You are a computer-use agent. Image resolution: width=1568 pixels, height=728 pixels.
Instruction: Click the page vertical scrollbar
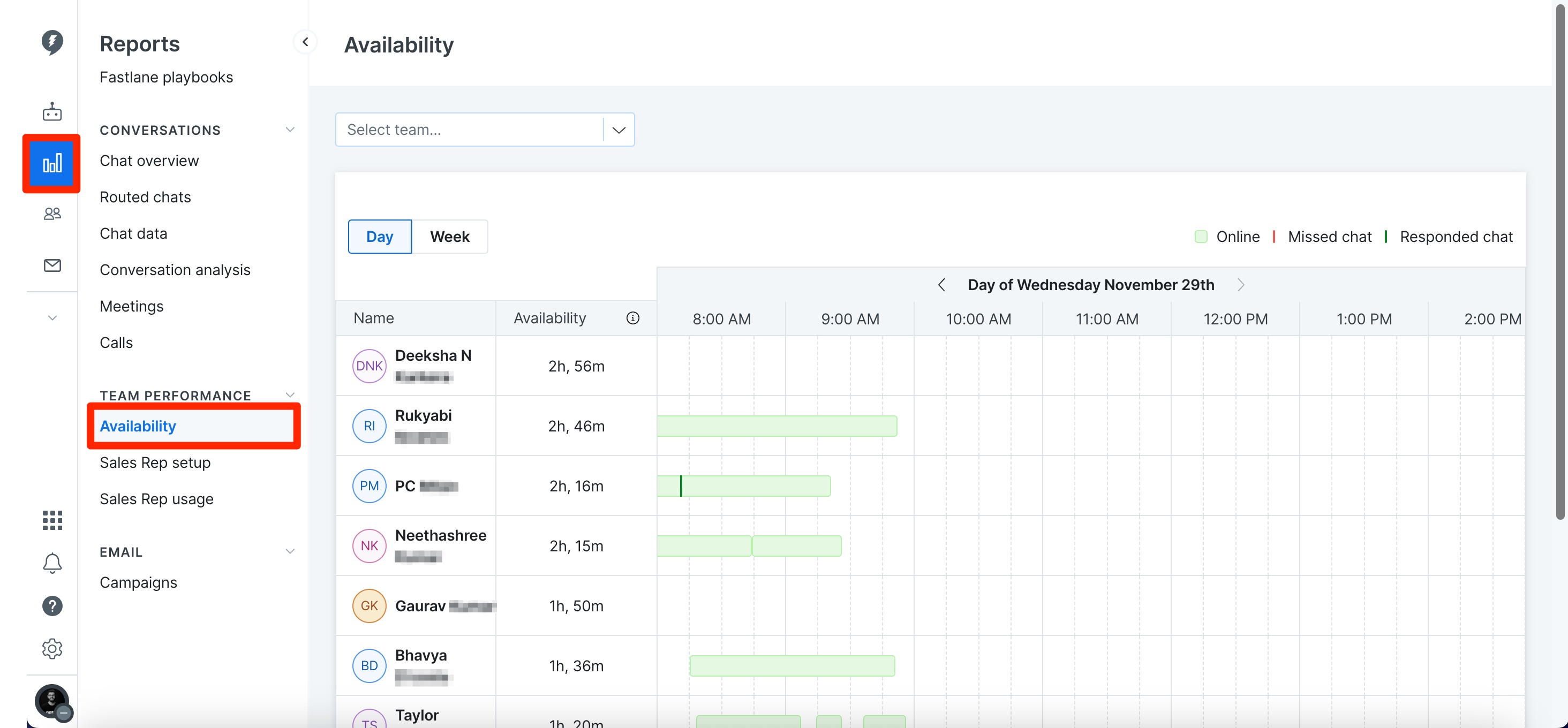point(1560,262)
